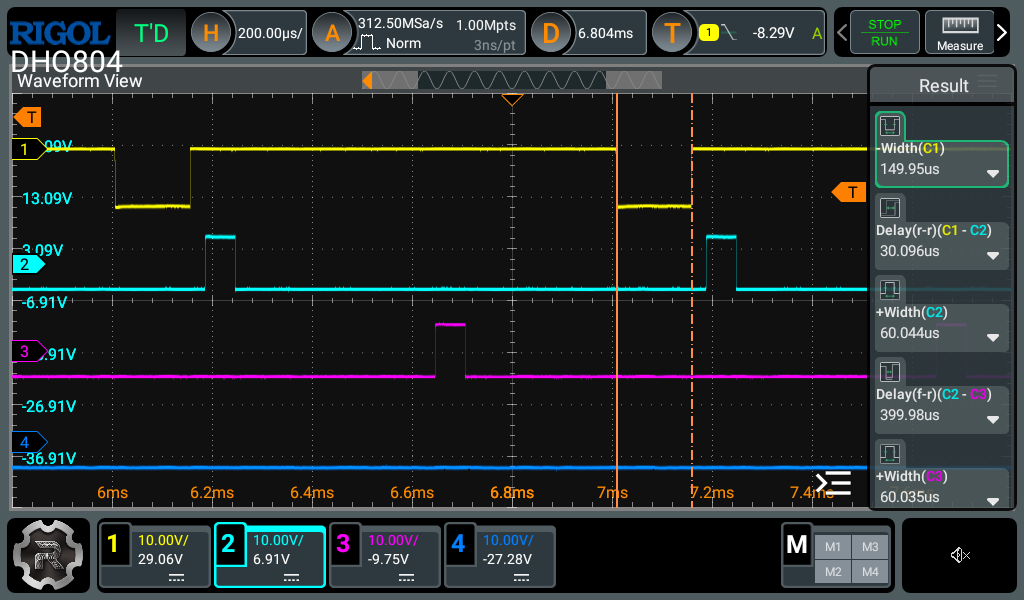
Task: Click the orange trigger level marker on the right
Action: pos(849,192)
